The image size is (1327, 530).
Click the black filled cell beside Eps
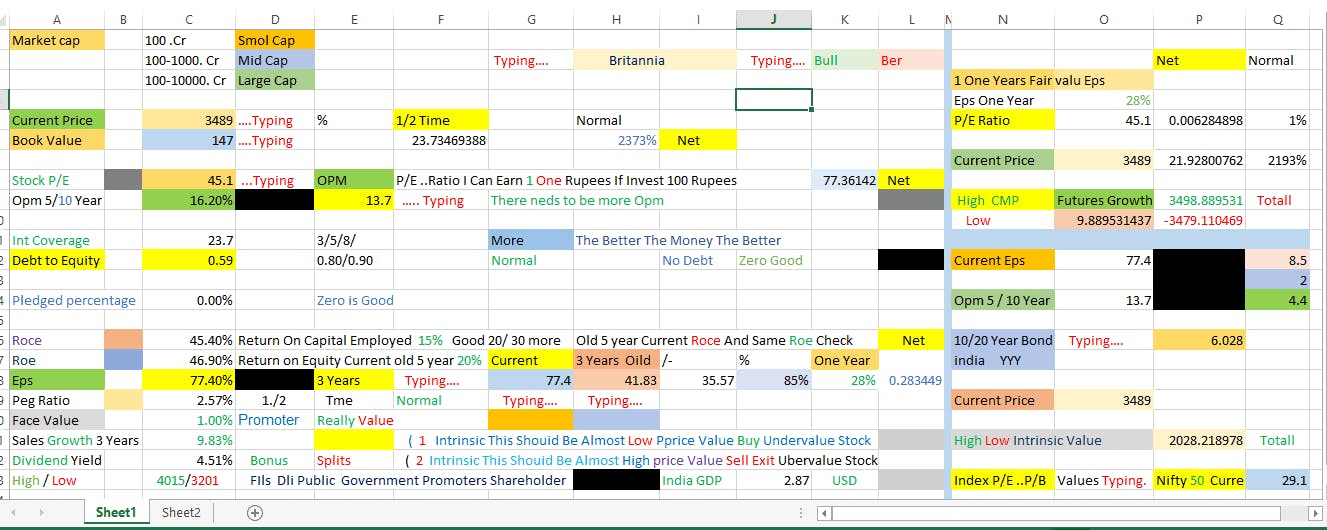pos(275,380)
